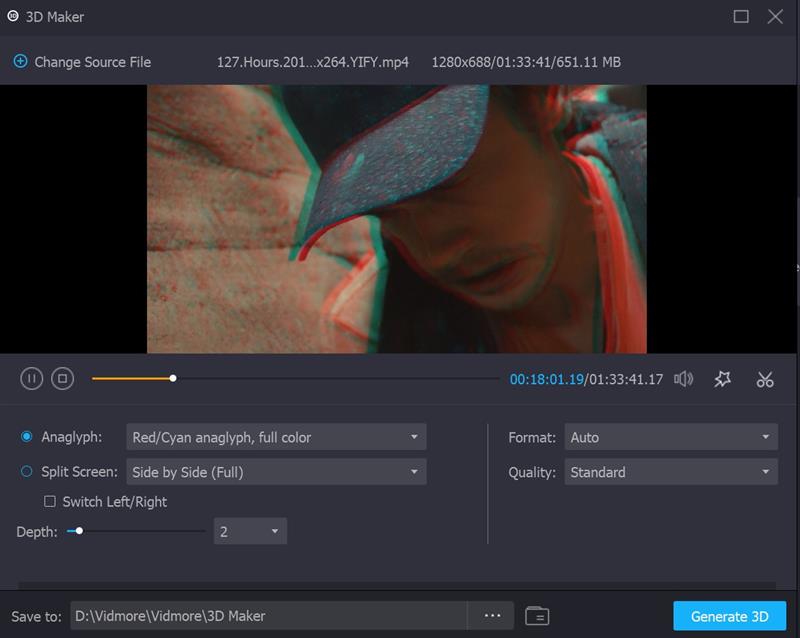Click the Generate 3D button
This screenshot has height=638, width=800.
(730, 616)
